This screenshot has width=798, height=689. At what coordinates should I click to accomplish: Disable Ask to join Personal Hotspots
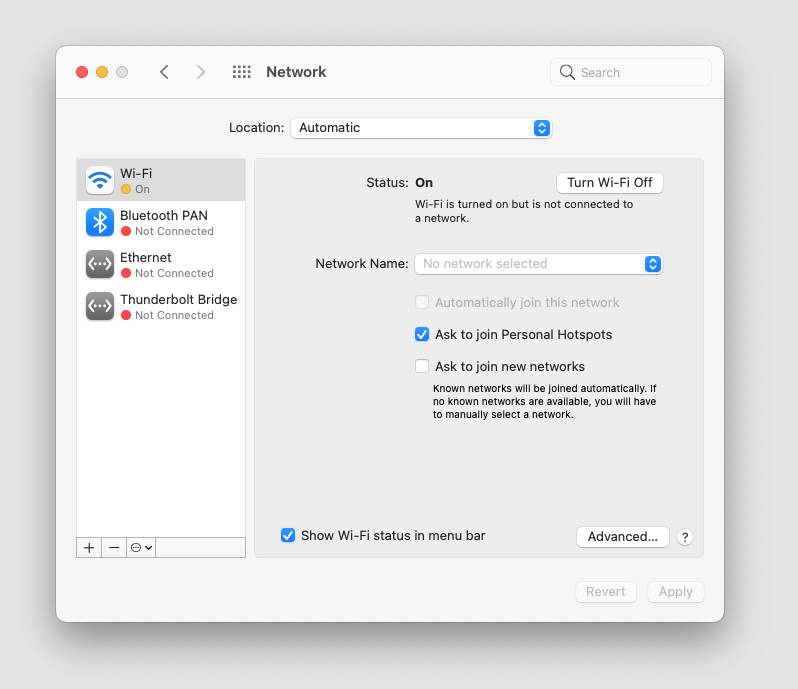(x=422, y=334)
